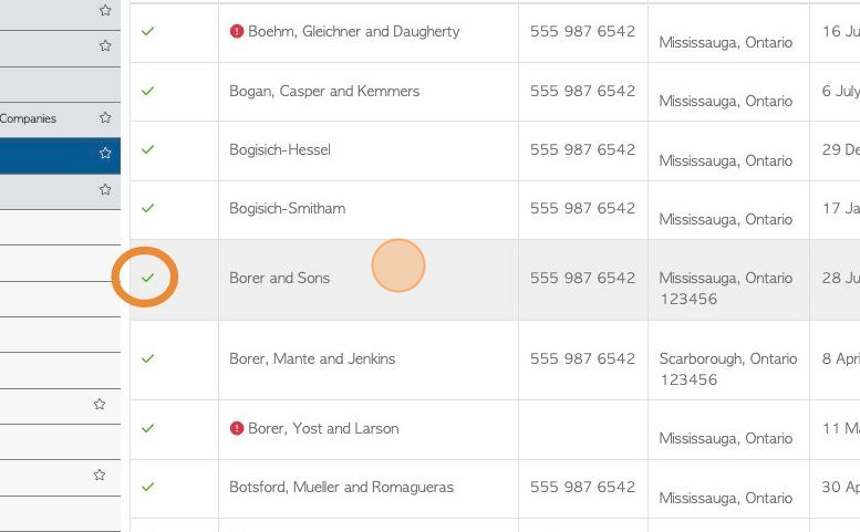Toggle the bottom-most star icon in the sidebar
The width and height of the screenshot is (860, 532).
[99, 474]
